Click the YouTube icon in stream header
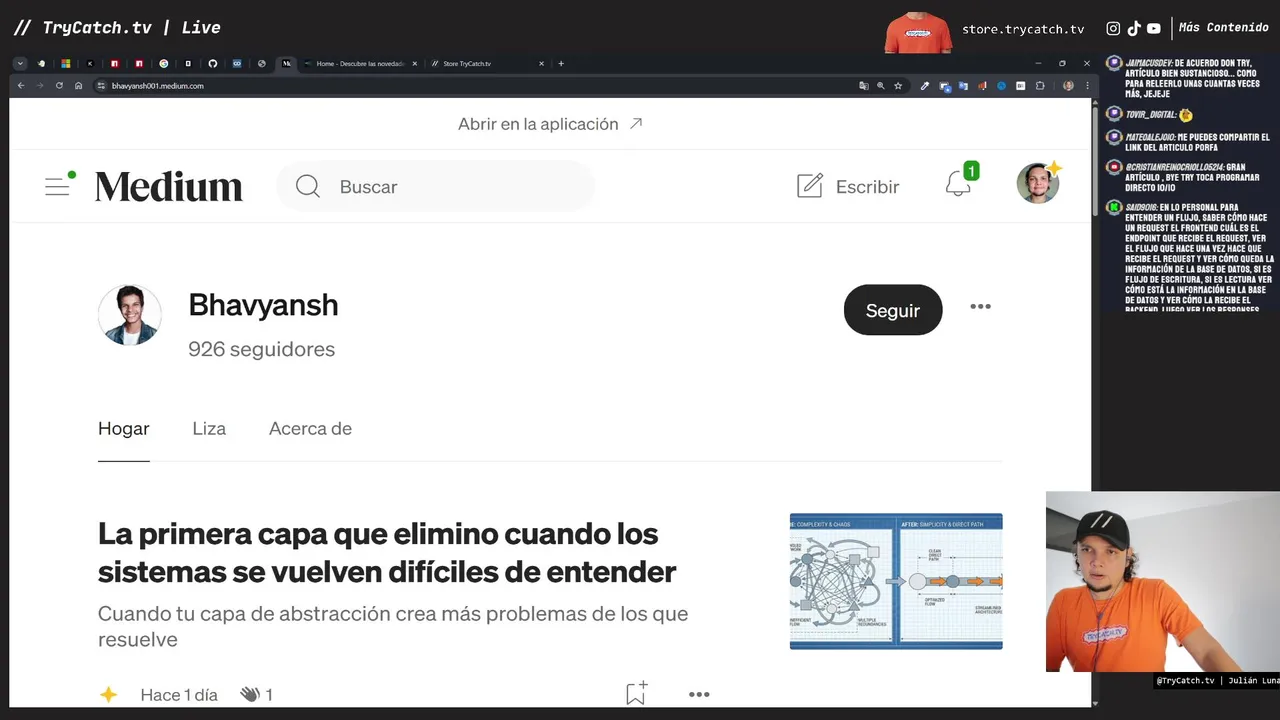 click(x=1154, y=29)
